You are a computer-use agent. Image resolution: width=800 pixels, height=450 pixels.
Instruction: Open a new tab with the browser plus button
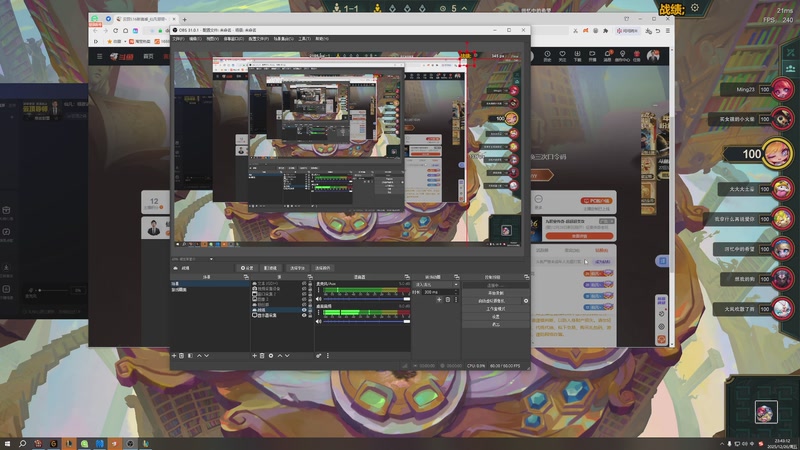pyautogui.click(x=184, y=19)
